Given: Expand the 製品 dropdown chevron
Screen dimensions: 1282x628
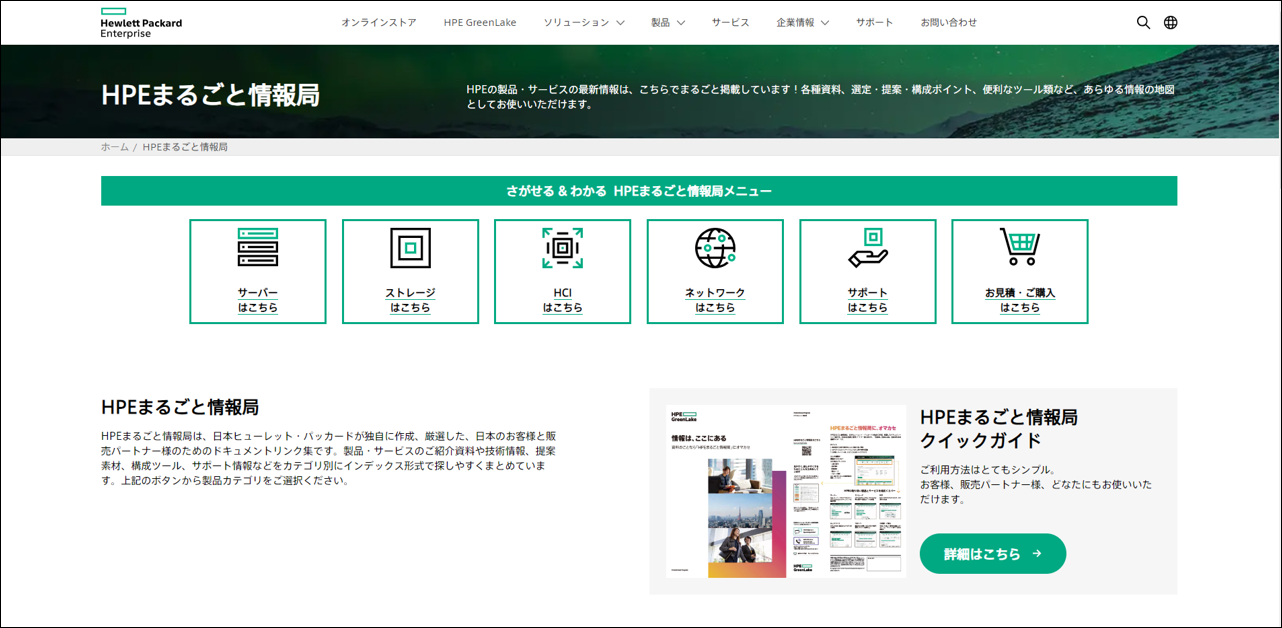Looking at the screenshot, I should pos(681,22).
